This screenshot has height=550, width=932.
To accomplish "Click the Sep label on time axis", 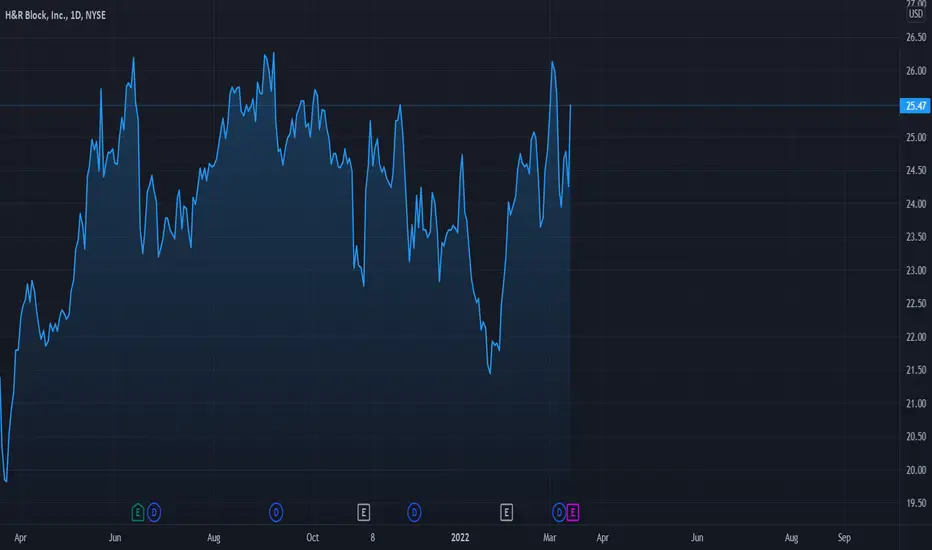I will [x=845, y=538].
